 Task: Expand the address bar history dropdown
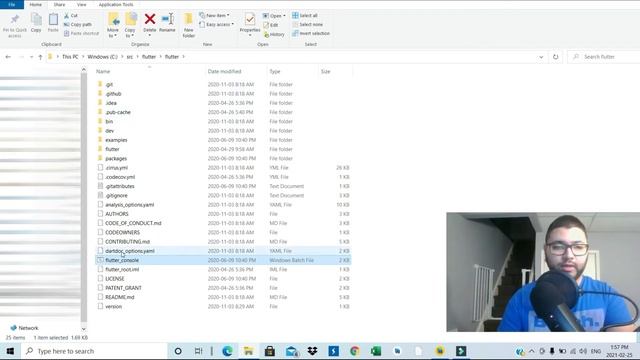pyautogui.click(x=541, y=57)
